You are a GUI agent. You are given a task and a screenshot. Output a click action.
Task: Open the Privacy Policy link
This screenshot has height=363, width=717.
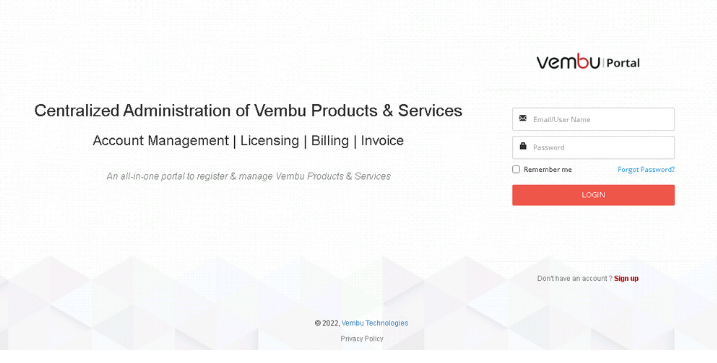point(362,339)
